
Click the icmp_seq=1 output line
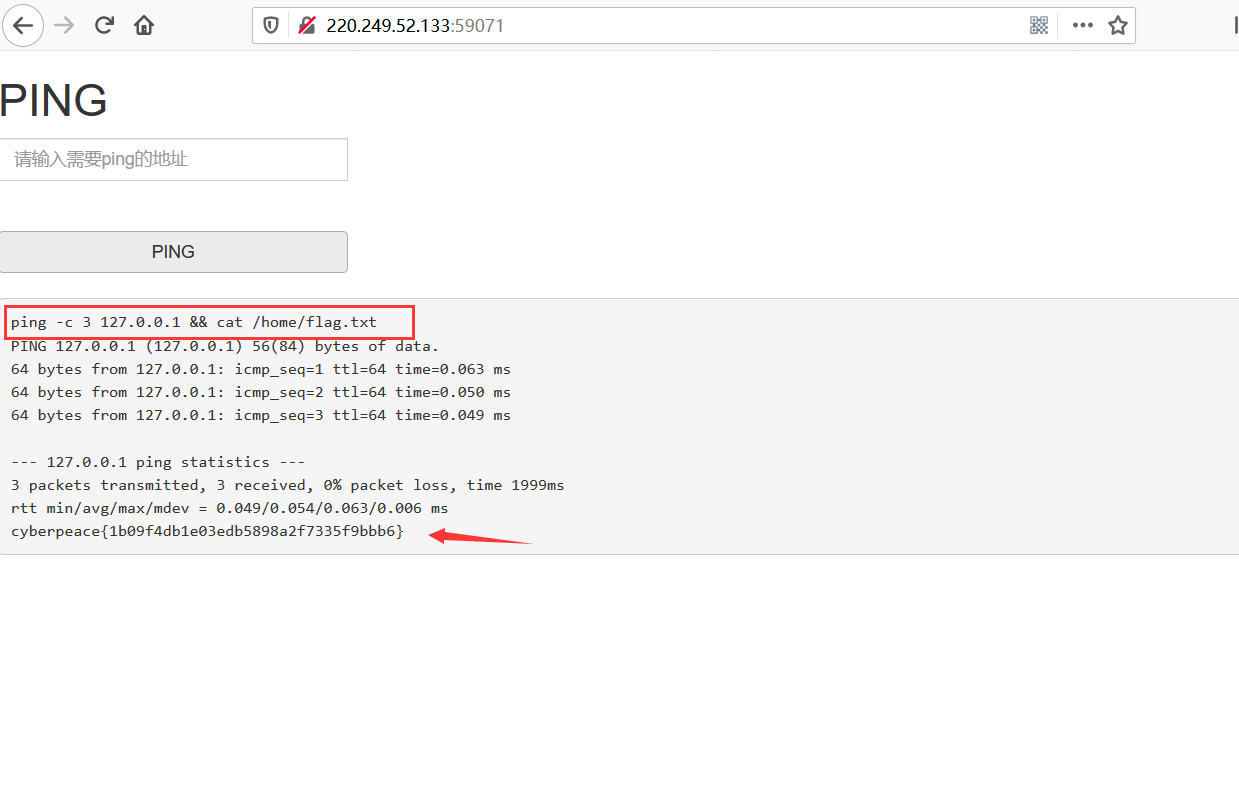(260, 369)
